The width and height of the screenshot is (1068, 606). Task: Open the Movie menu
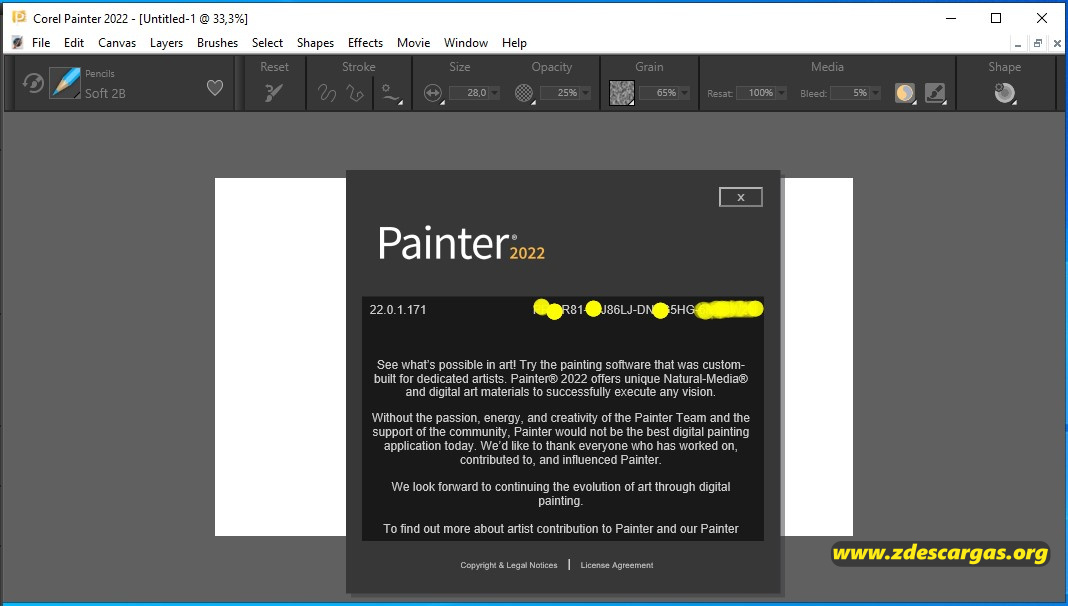tap(413, 42)
